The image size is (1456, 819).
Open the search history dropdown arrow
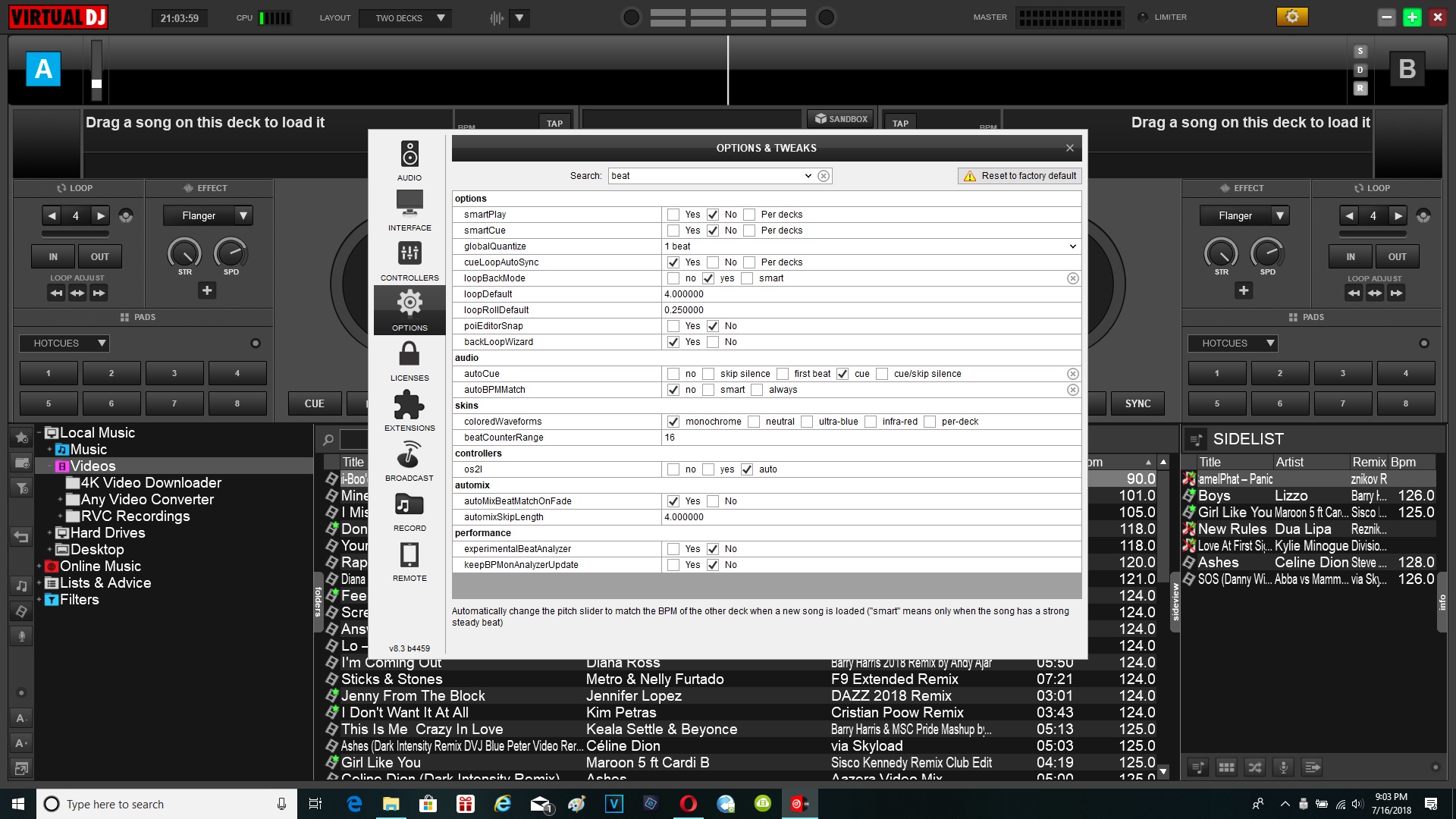tap(808, 176)
